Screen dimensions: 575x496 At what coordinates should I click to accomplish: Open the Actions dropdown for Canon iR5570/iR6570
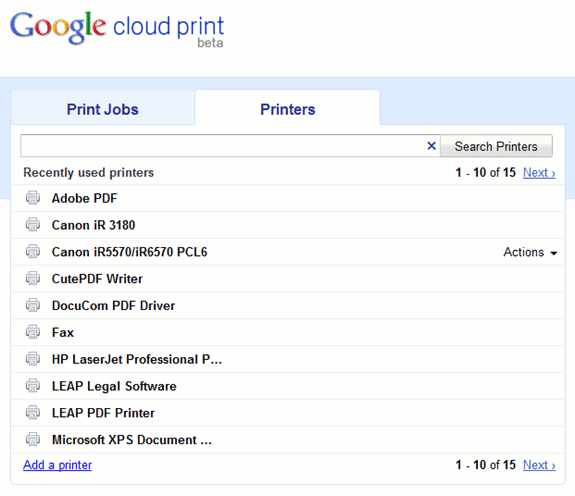point(530,252)
